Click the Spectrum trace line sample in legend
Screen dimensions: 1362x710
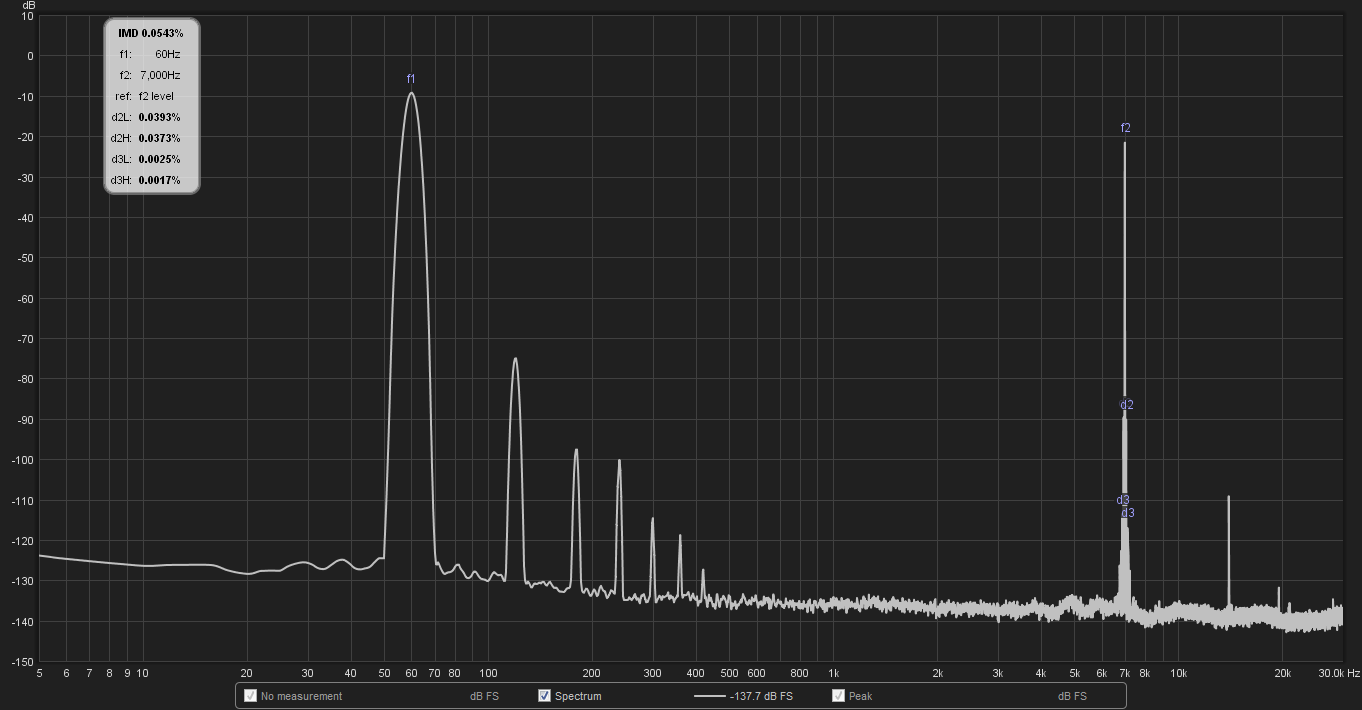tap(709, 696)
